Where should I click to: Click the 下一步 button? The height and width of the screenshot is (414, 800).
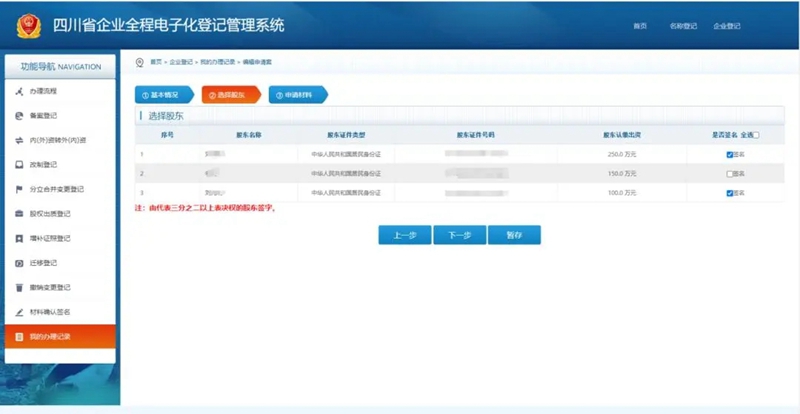point(459,235)
